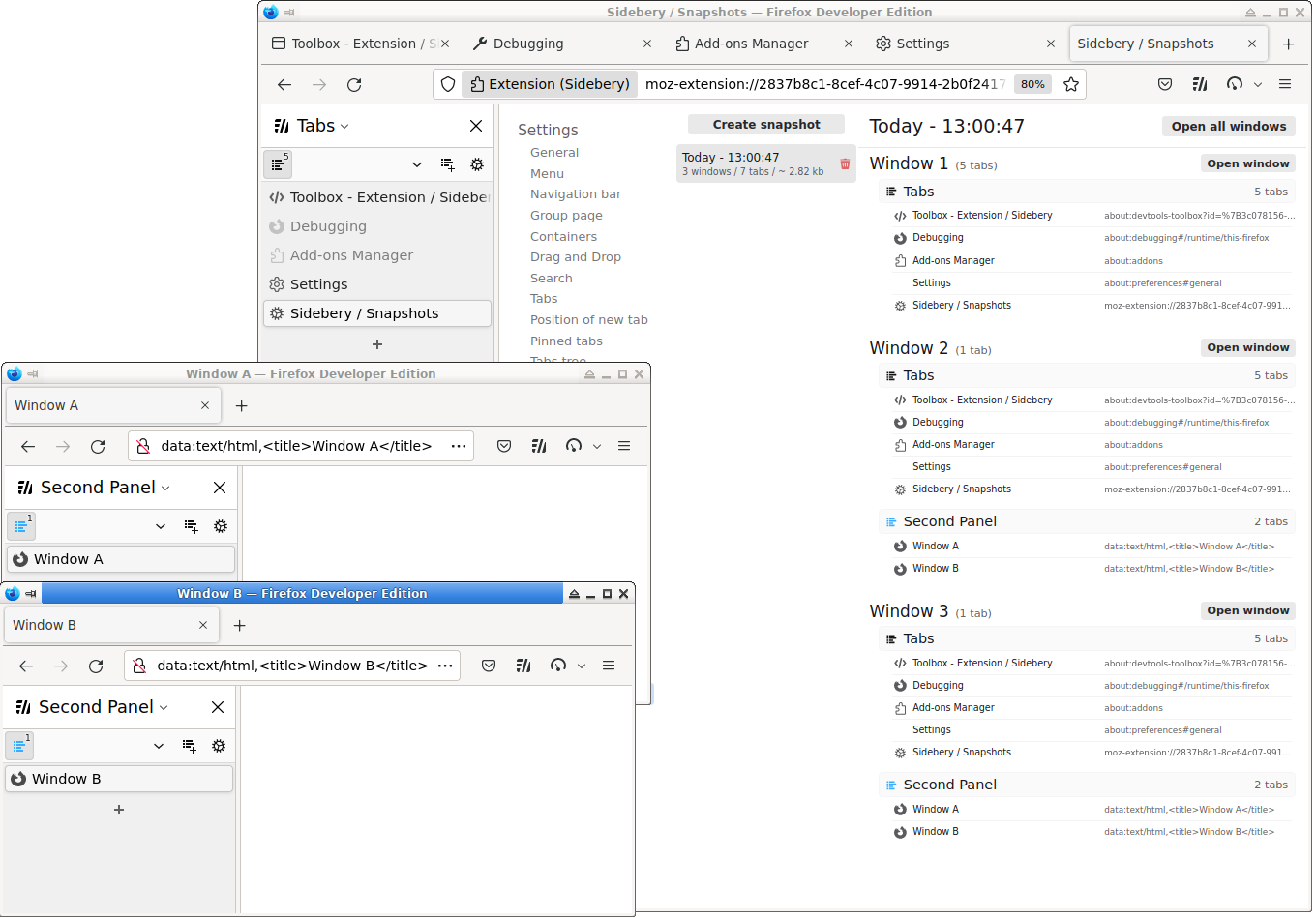This screenshot has width=1316, height=918.
Task: Open Sidebery settings gear in Tabs sidebar
Action: coord(477,164)
